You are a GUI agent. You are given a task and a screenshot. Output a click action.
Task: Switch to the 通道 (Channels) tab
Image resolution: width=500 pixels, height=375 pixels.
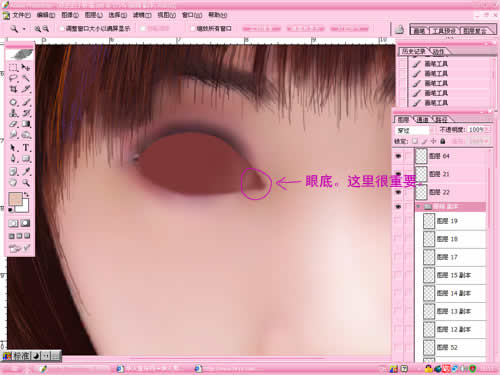coord(423,119)
